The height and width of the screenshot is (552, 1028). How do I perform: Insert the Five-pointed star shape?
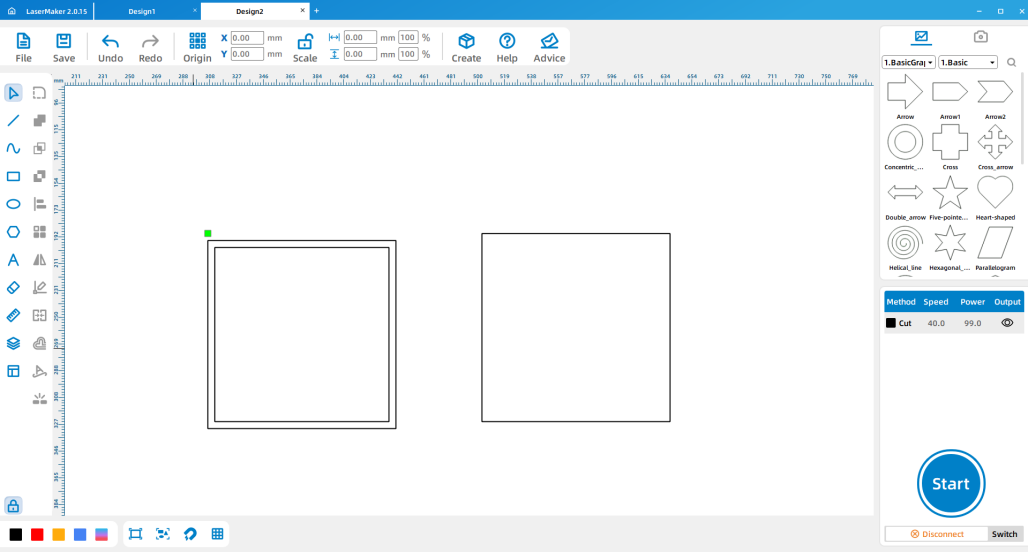coord(949,194)
